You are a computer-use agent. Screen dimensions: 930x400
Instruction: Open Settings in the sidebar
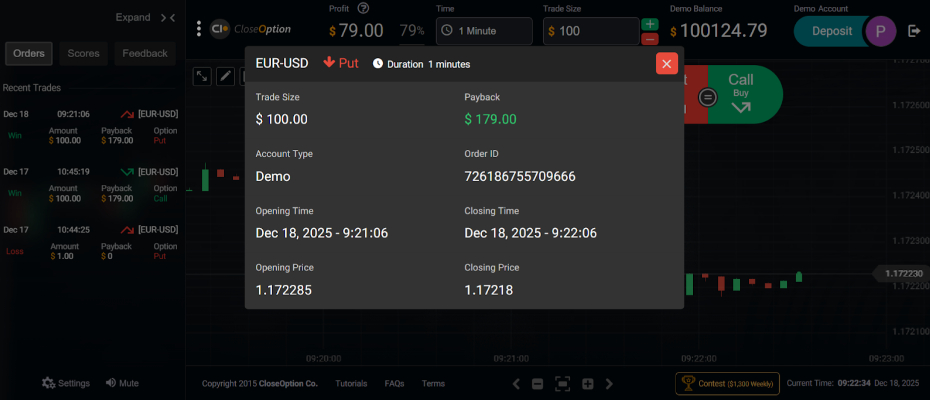pos(66,383)
